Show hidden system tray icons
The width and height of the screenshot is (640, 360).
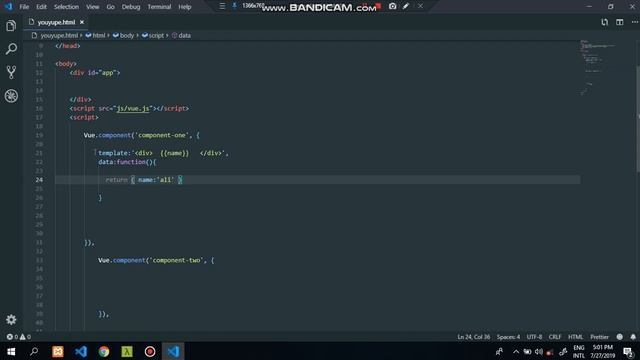516,351
